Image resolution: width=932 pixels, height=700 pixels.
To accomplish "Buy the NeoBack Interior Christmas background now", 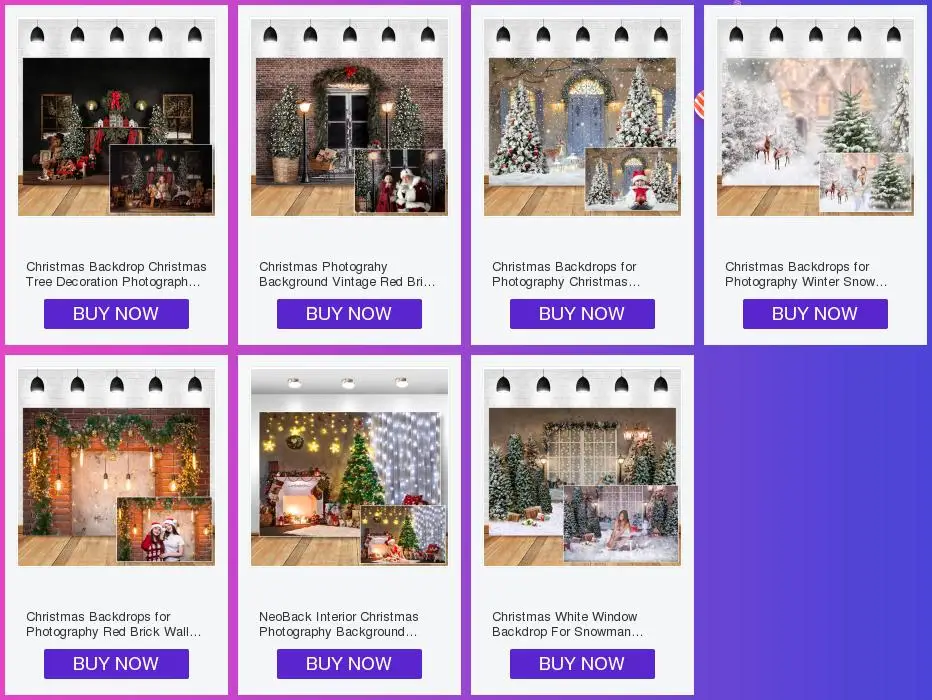I will pos(350,664).
